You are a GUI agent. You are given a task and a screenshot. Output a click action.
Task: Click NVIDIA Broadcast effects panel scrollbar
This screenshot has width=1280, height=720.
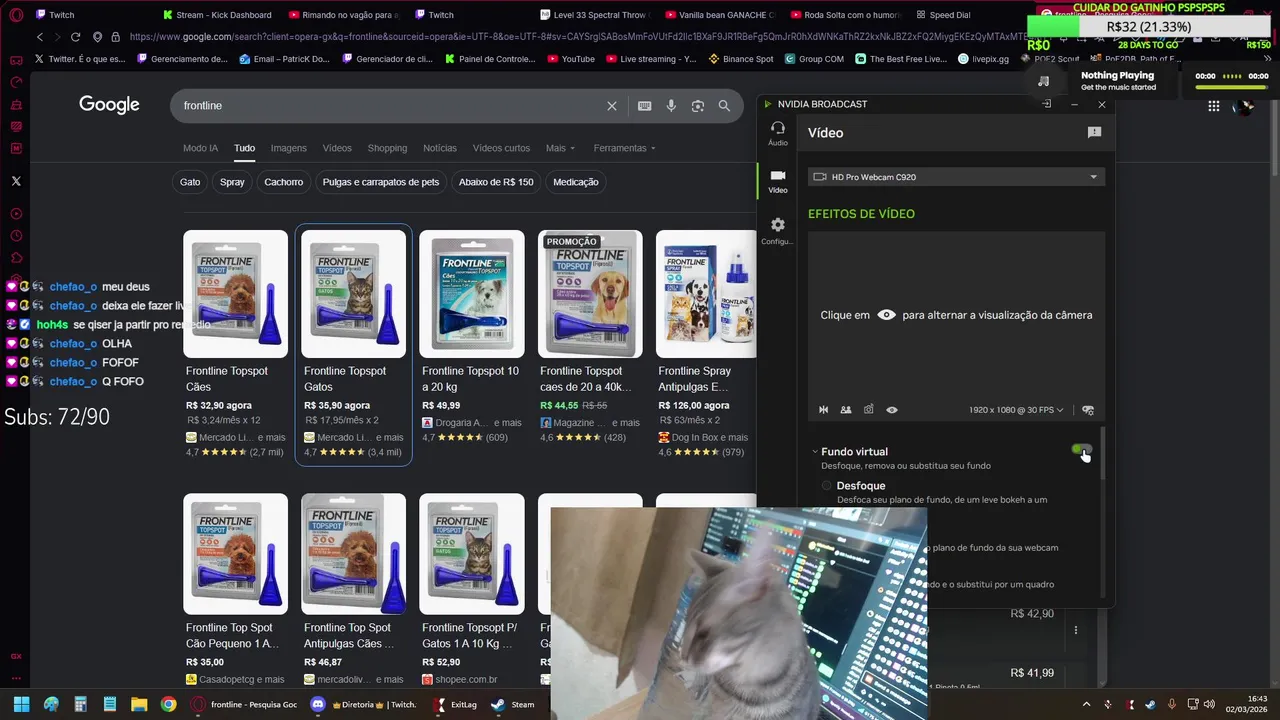click(x=1104, y=455)
